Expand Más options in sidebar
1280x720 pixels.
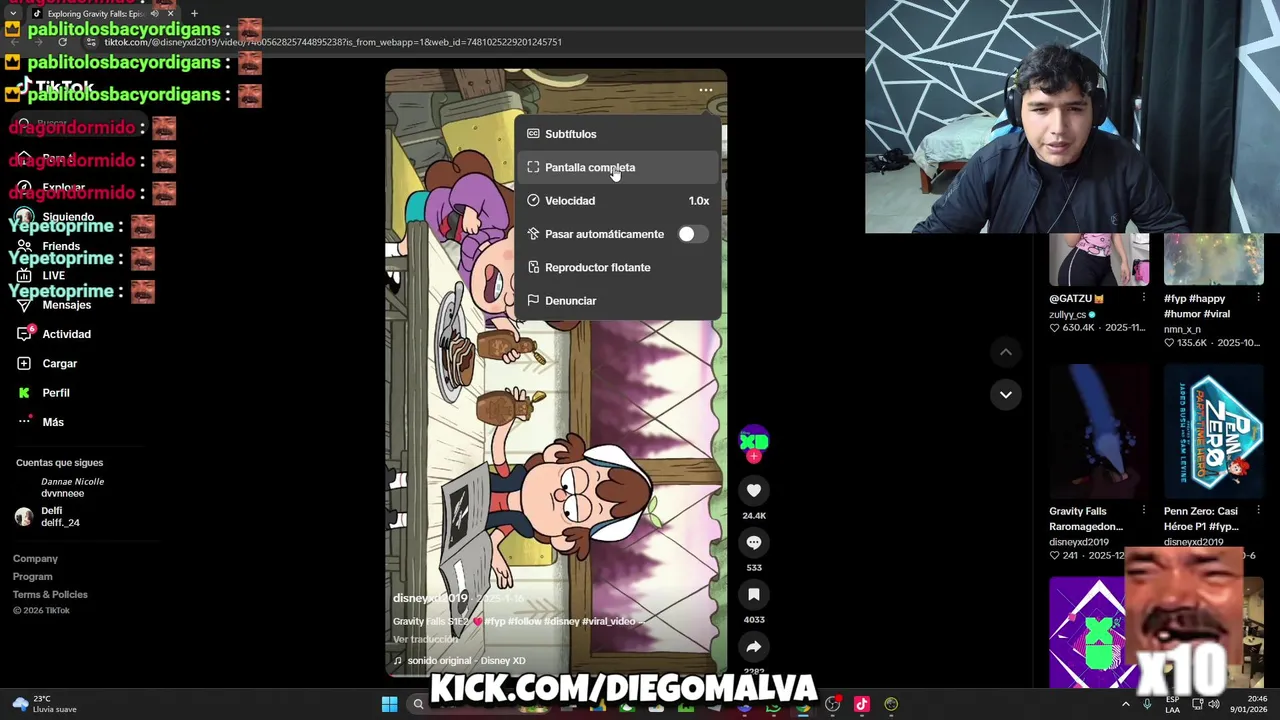coord(40,422)
